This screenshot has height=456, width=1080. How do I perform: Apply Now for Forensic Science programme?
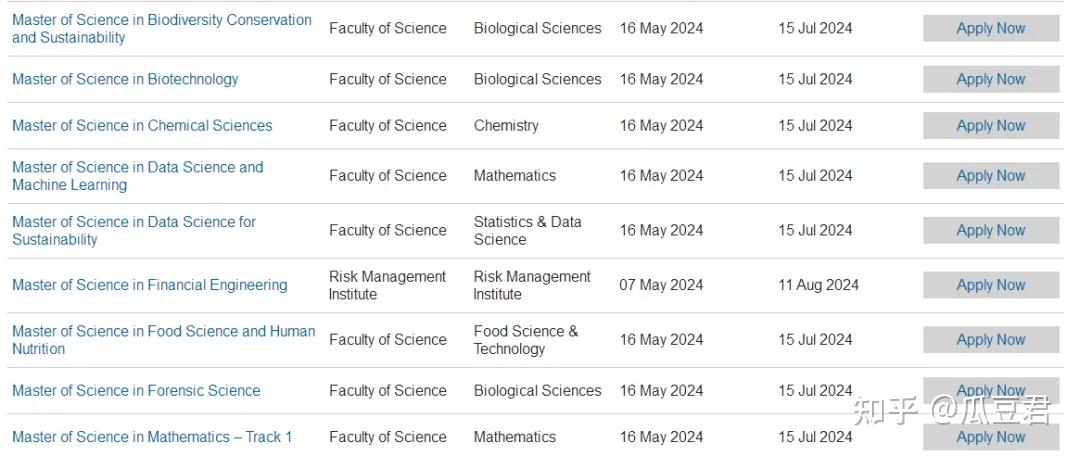tap(990, 390)
